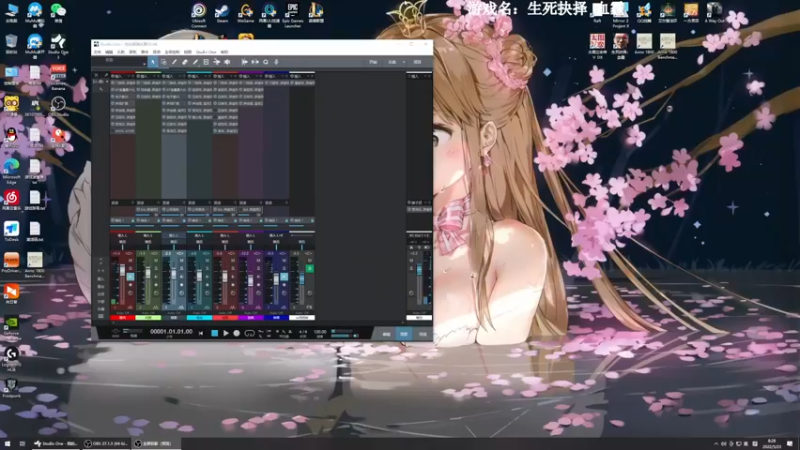Start playback with the Play button
The width and height of the screenshot is (800, 450).
point(226,333)
